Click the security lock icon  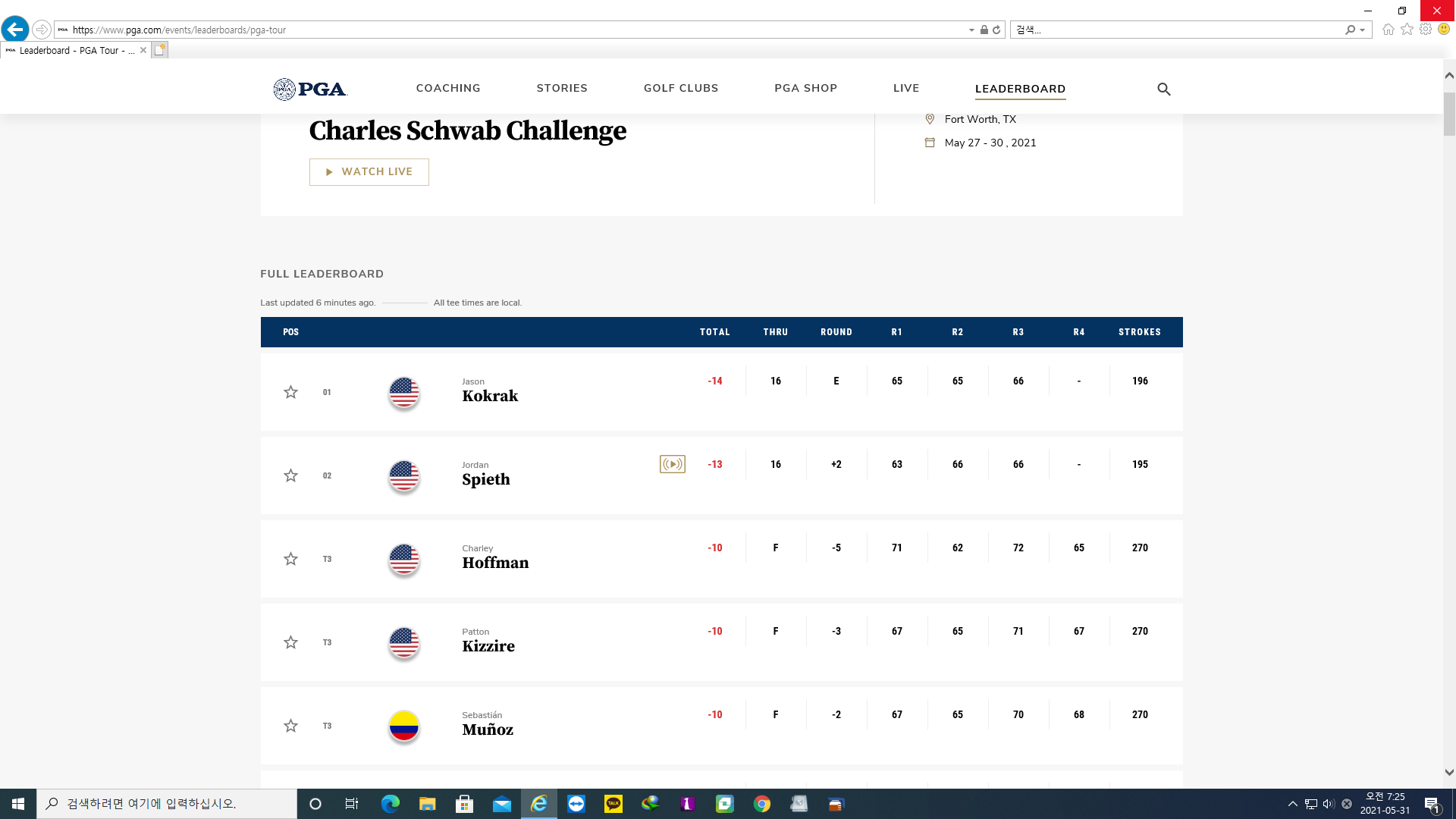tap(984, 30)
